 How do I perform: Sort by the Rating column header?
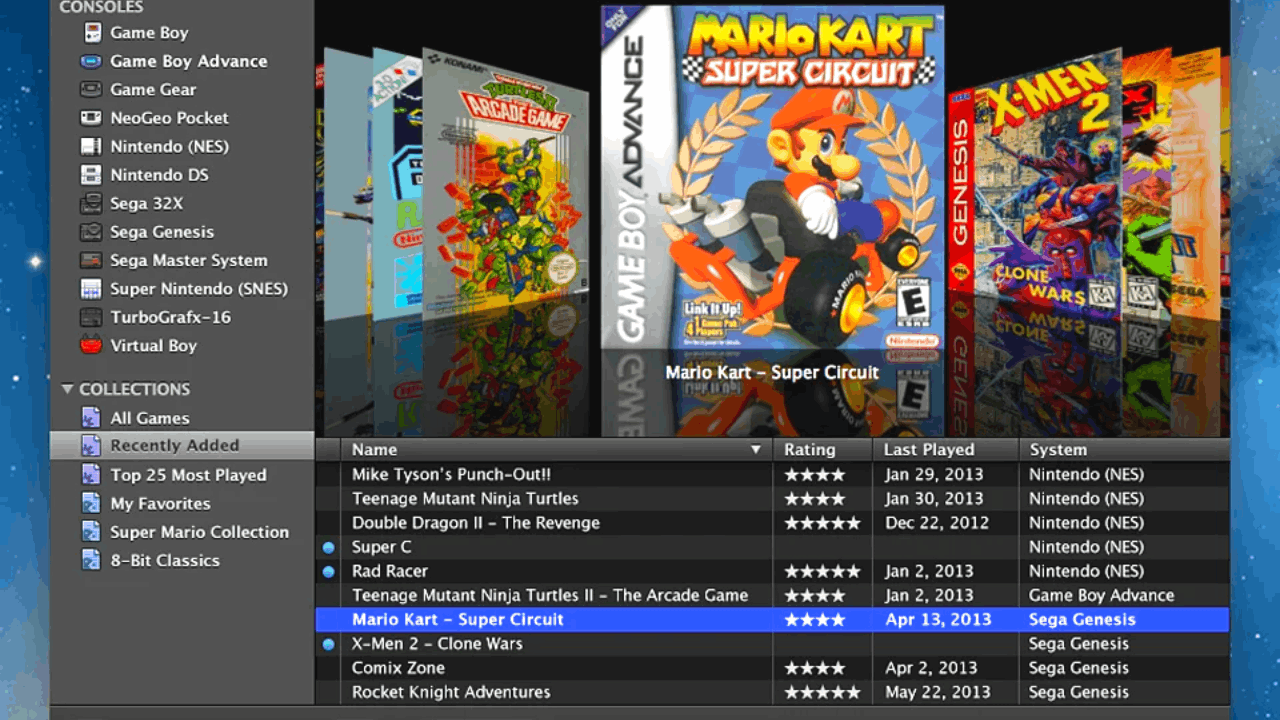pos(822,450)
